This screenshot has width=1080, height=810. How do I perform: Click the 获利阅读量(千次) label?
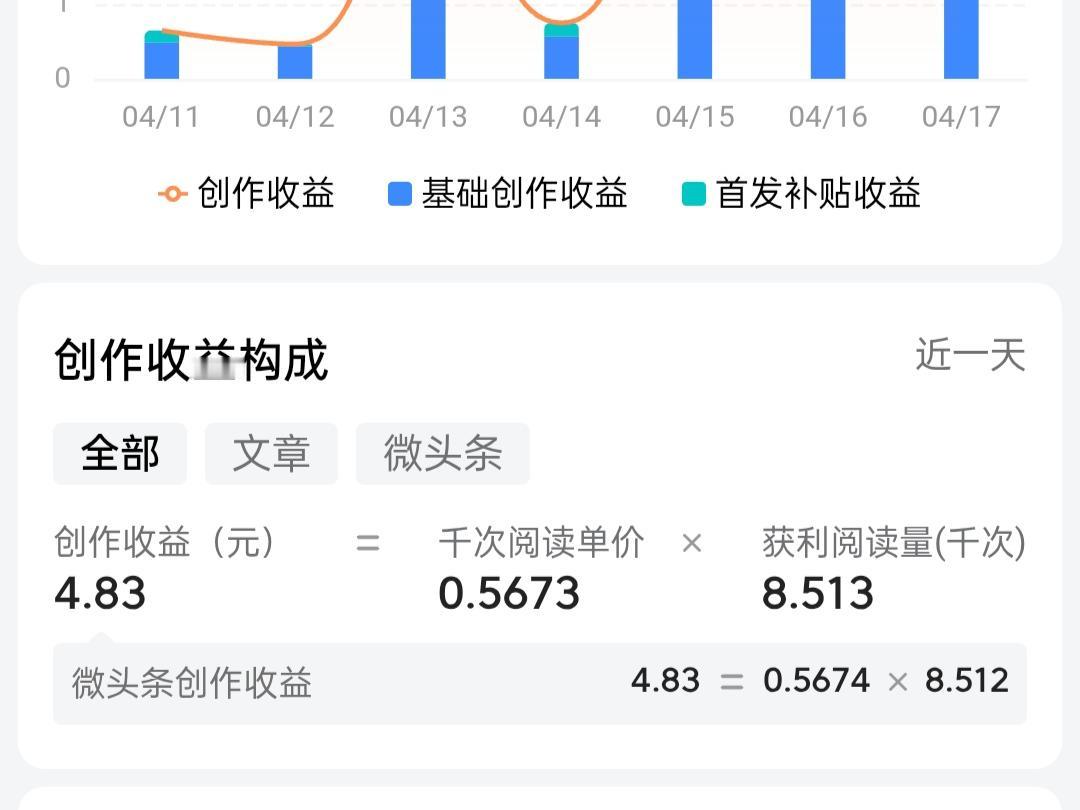click(x=894, y=542)
